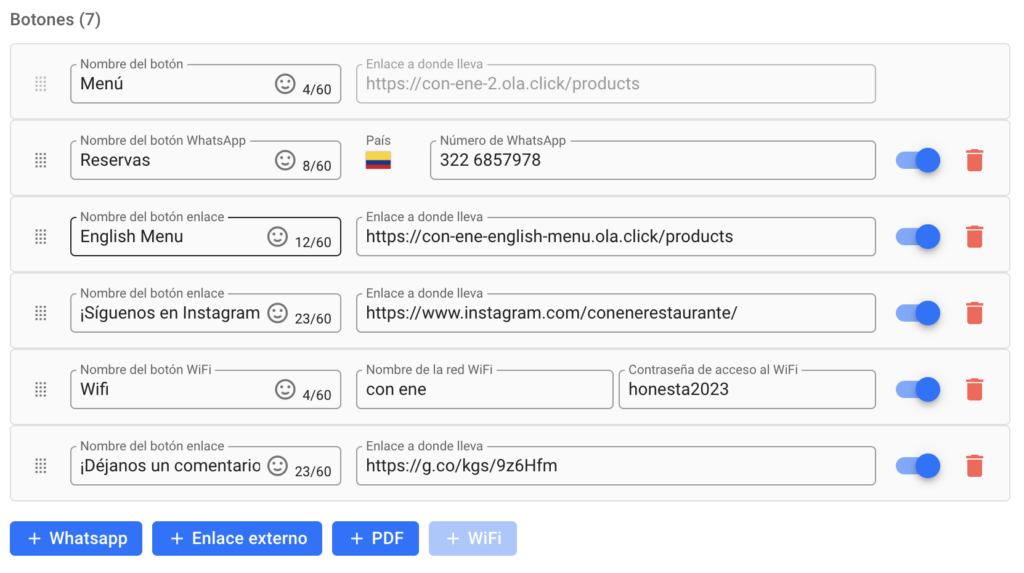Focus the Google review link URL field
The width and height of the screenshot is (1024, 573).
click(614, 466)
